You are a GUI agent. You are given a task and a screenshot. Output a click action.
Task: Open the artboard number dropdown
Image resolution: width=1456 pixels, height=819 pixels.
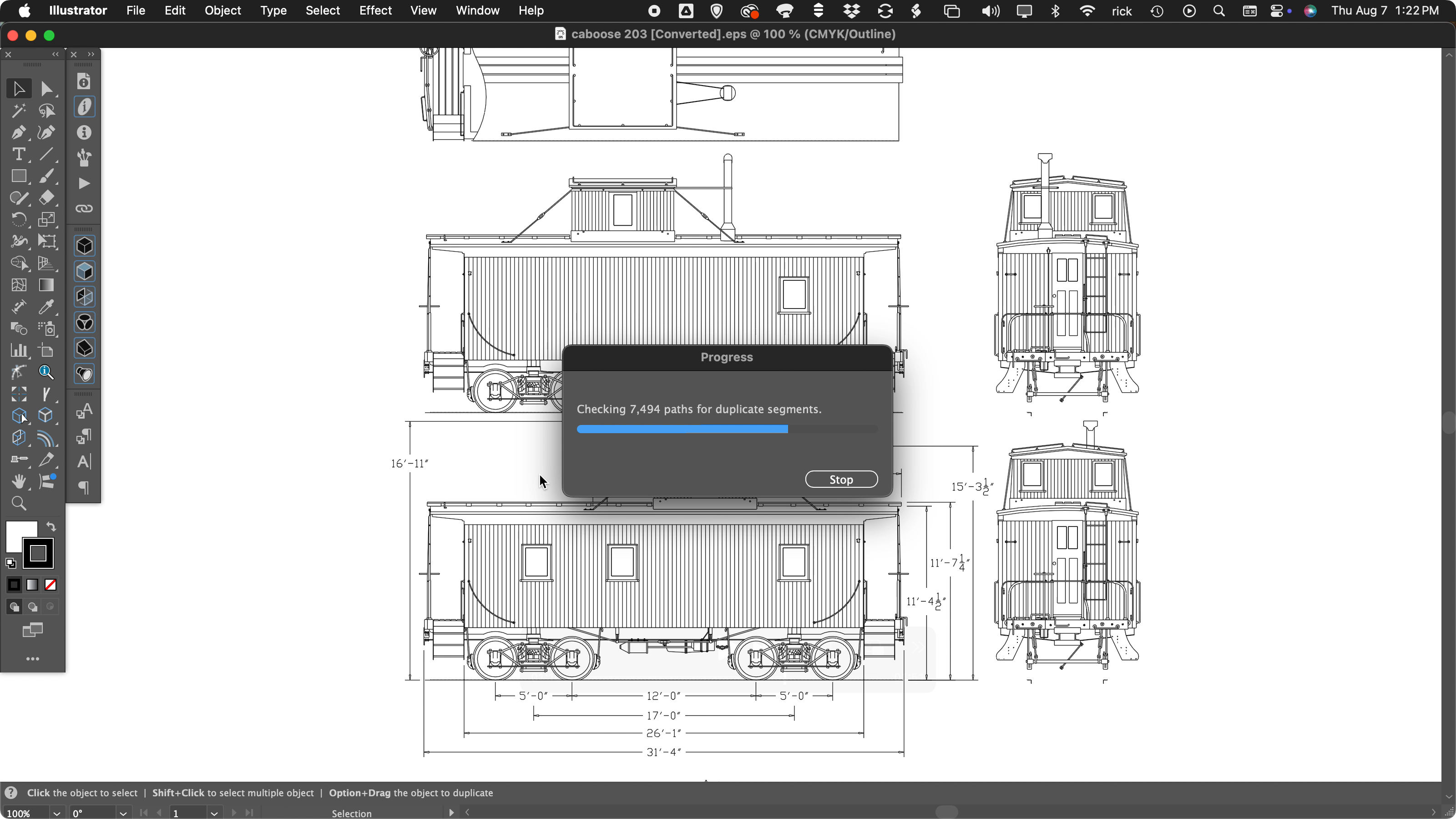point(214,814)
